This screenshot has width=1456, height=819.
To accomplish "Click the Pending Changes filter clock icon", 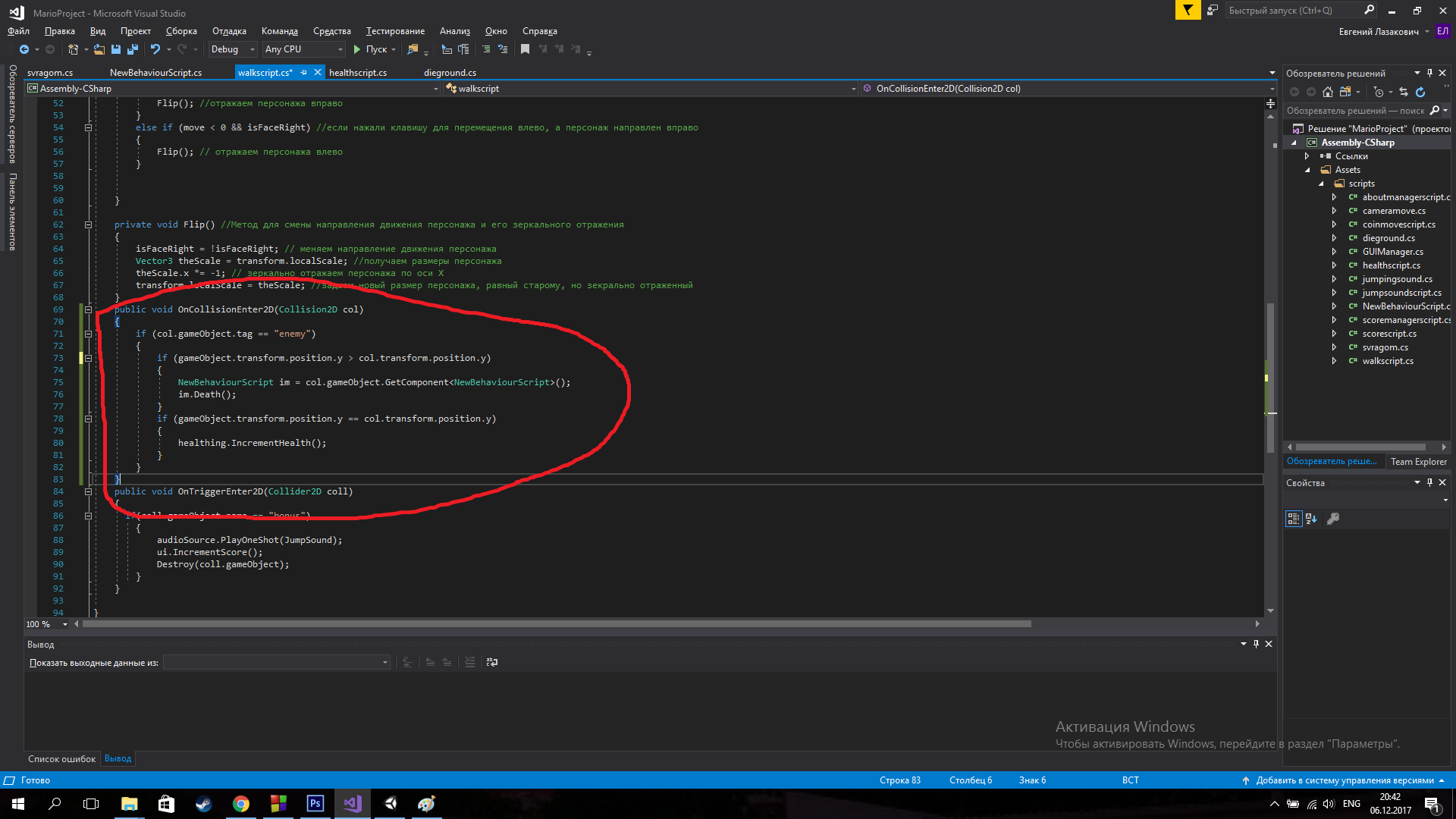I will [1379, 92].
